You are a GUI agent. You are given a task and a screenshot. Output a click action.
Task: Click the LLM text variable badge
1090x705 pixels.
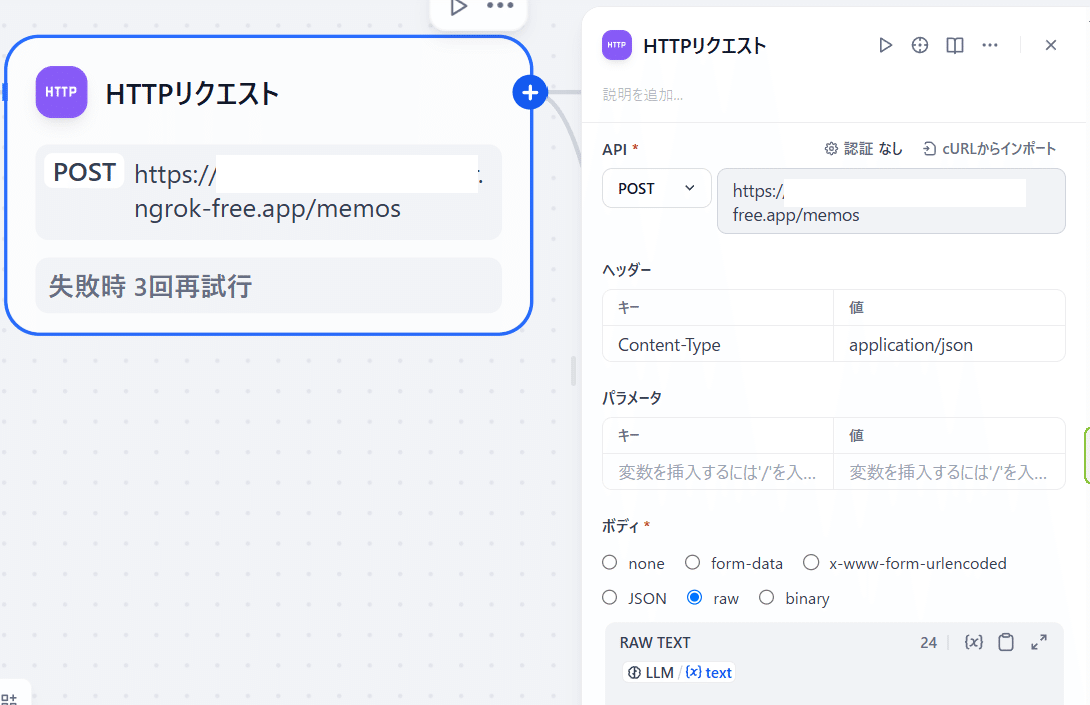pyautogui.click(x=678, y=672)
